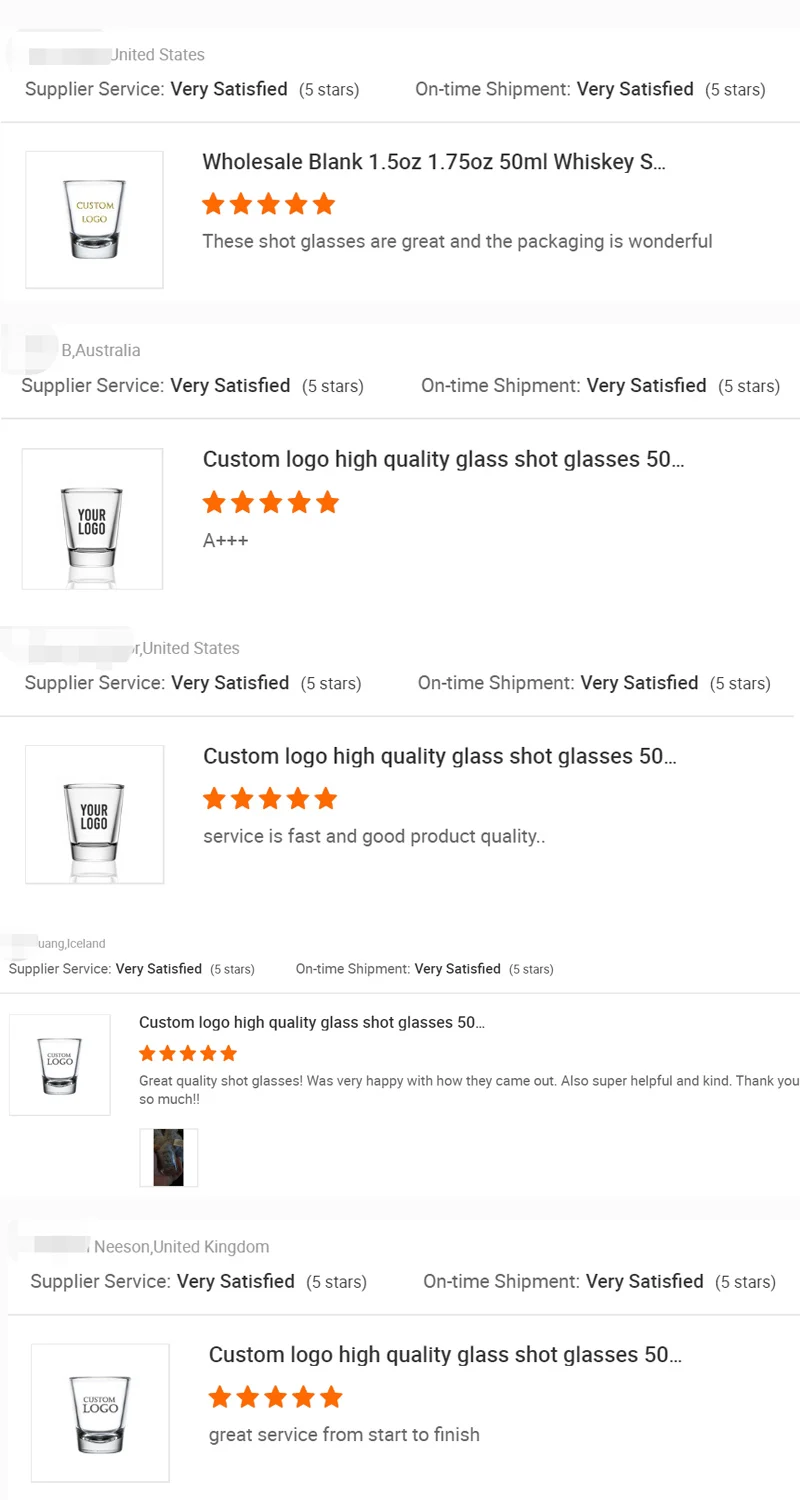800x1500 pixels.
Task: Open the 'Custom logo high quality glass shot glasses' listing
Action: point(441,756)
